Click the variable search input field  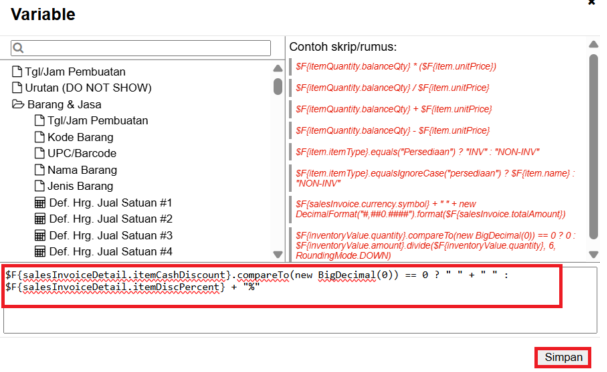[141, 48]
